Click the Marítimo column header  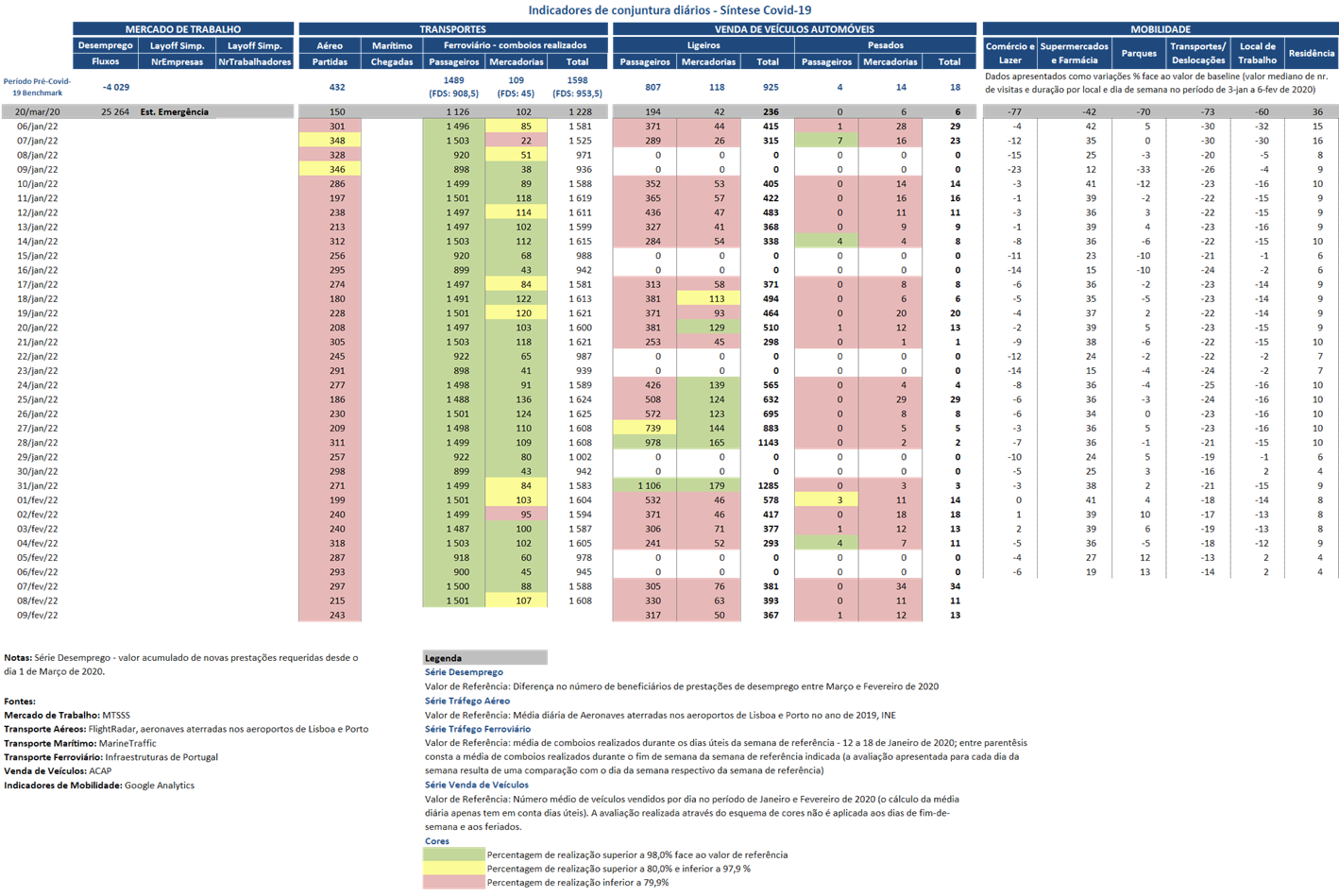click(392, 45)
